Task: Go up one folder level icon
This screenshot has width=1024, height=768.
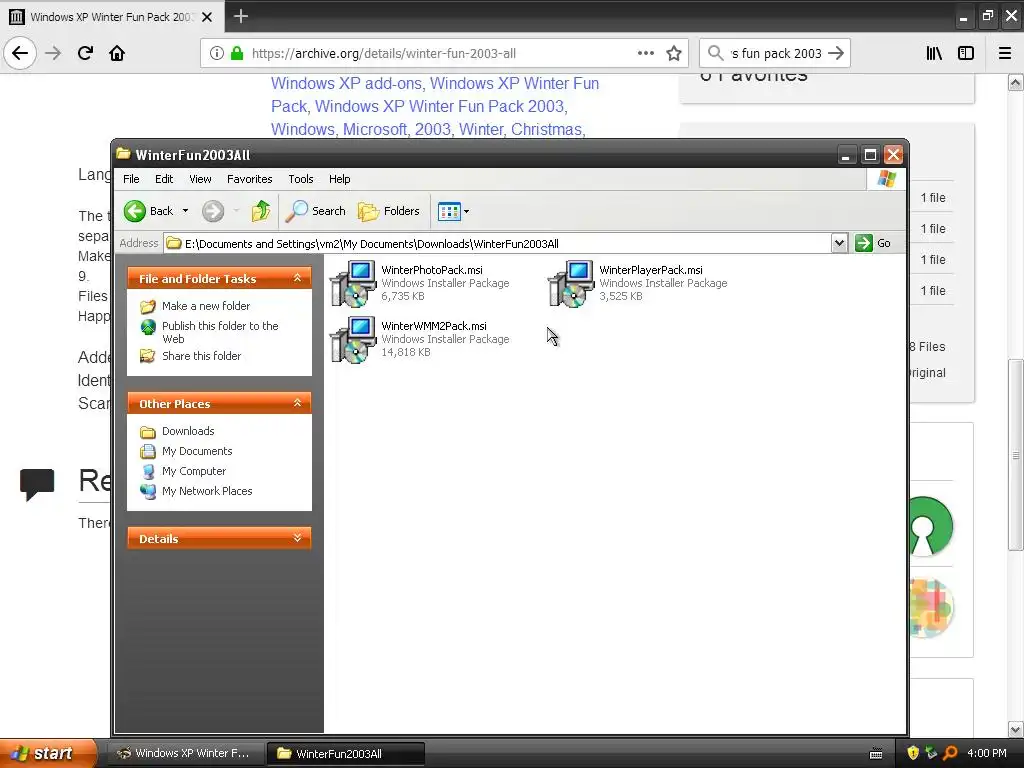Action: (x=261, y=211)
